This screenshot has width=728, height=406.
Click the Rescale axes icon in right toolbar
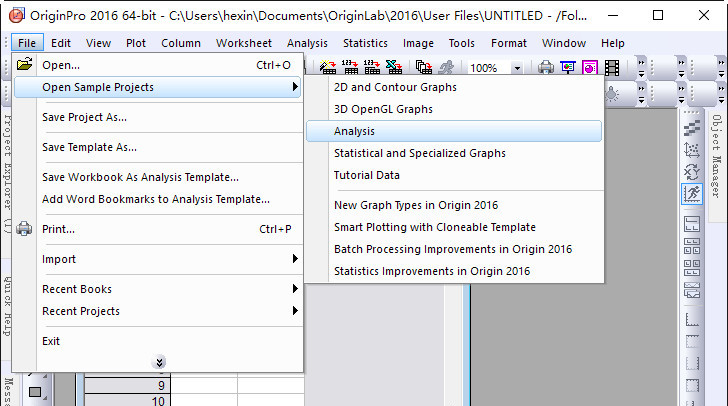tap(692, 150)
